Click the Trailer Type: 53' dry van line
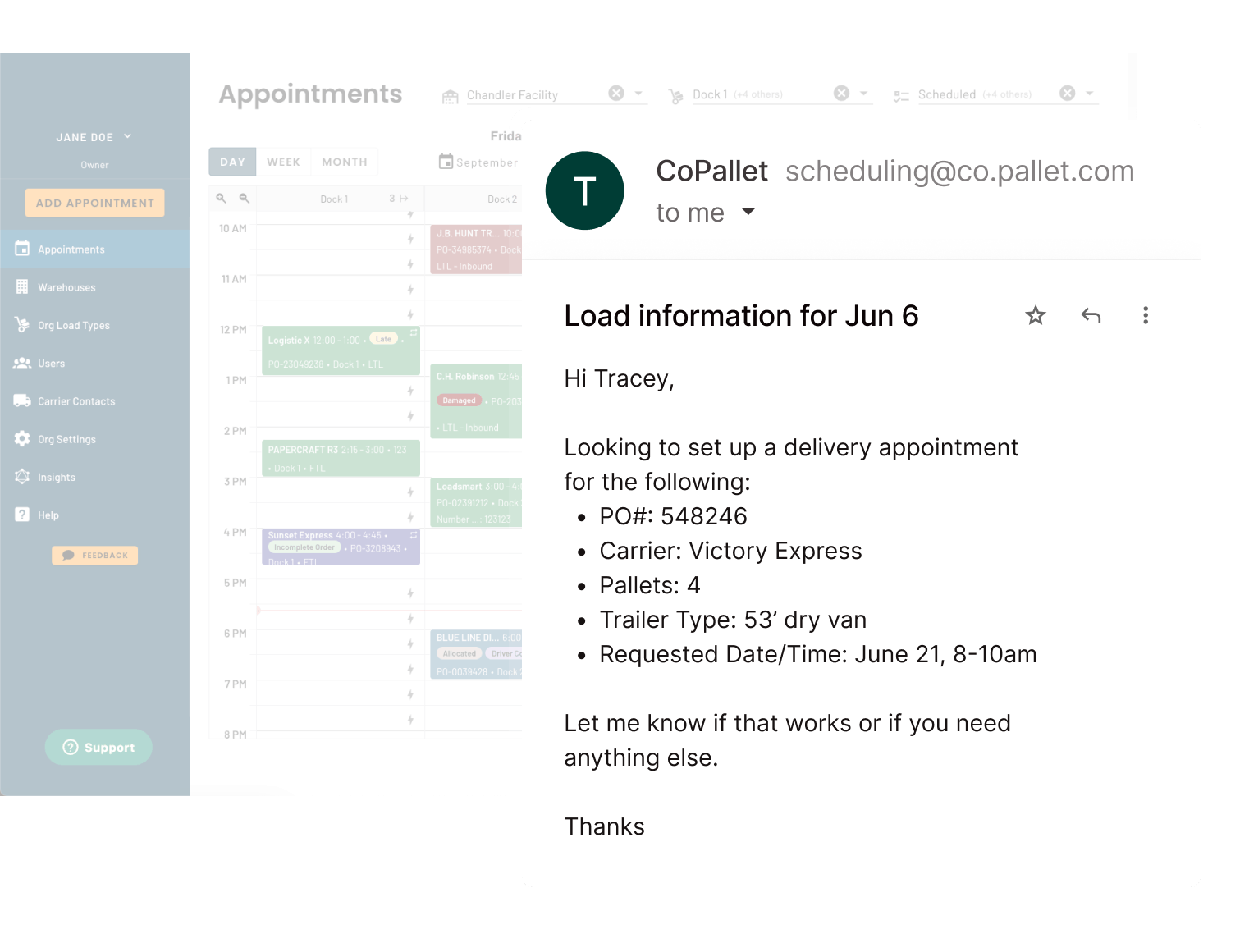 (733, 620)
